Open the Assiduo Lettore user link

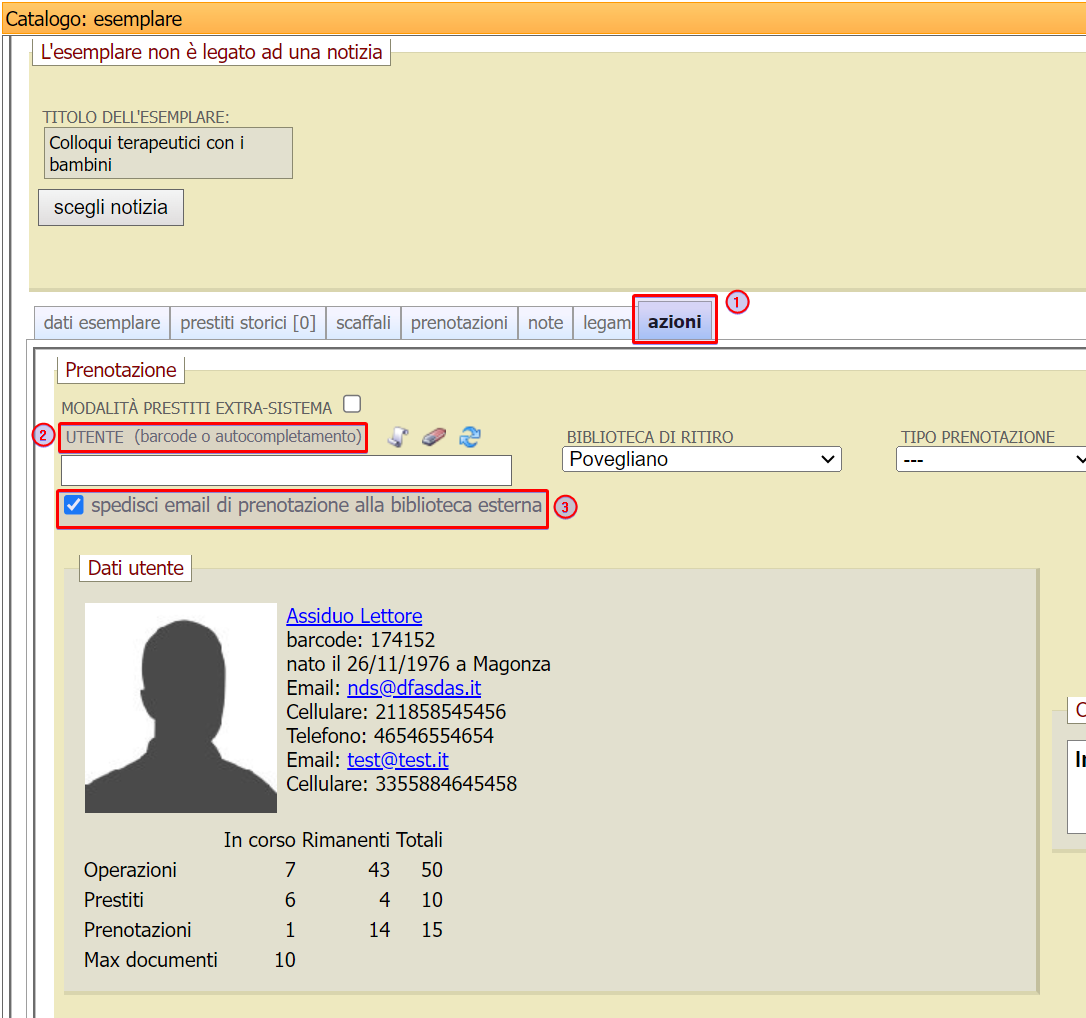tap(354, 616)
